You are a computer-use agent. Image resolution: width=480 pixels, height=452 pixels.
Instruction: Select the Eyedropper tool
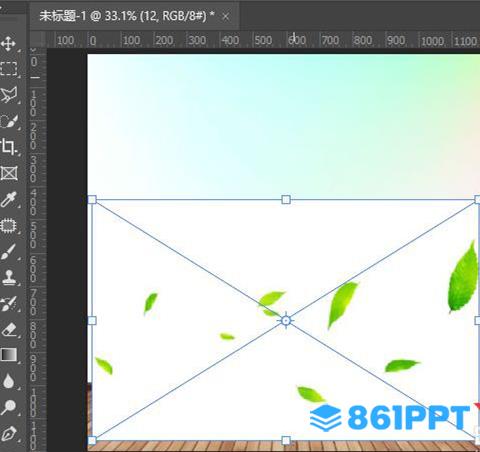8,199
